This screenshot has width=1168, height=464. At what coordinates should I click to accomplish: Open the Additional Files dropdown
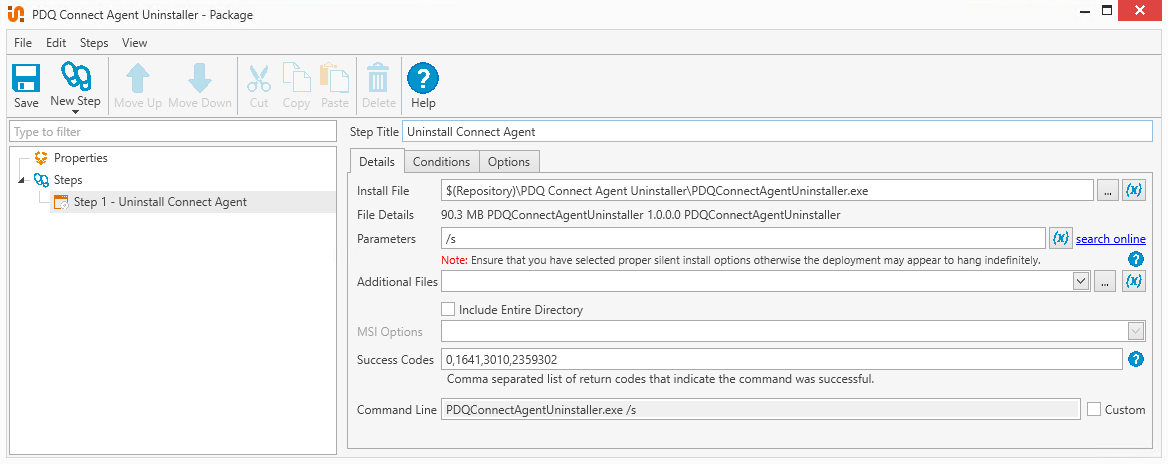click(x=1081, y=282)
